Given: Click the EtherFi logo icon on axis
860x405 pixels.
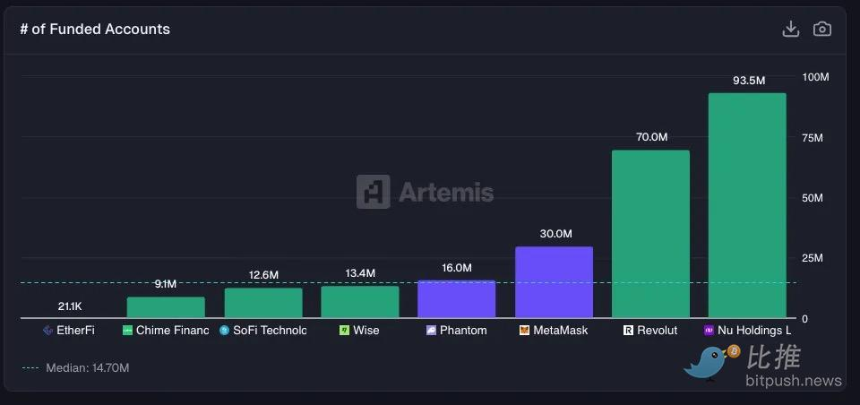Looking at the screenshot, I should coord(48,330).
